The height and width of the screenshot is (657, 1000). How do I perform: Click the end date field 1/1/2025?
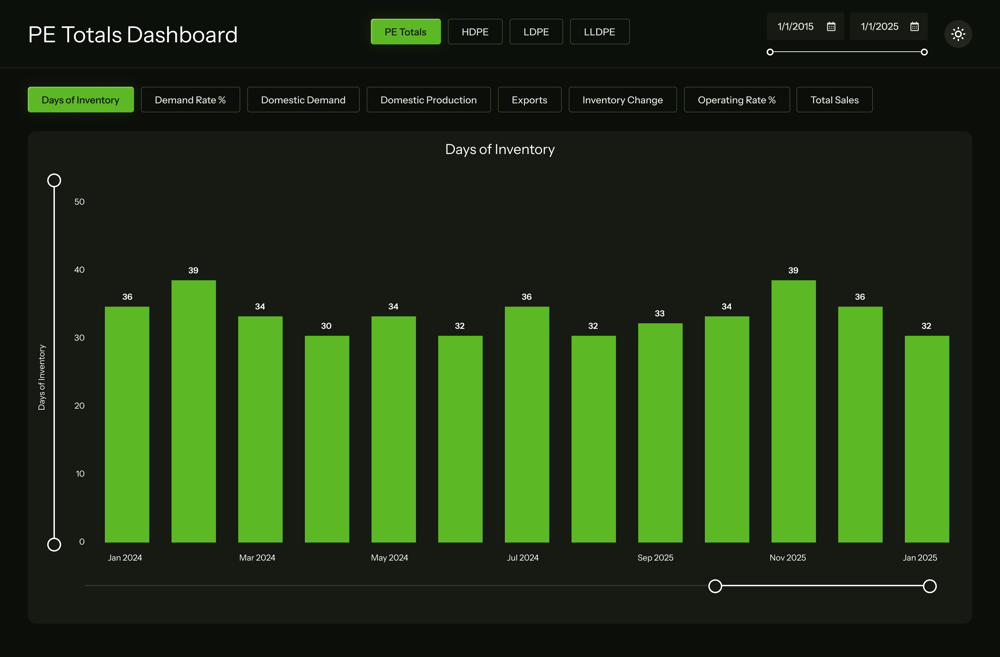[x=888, y=27]
